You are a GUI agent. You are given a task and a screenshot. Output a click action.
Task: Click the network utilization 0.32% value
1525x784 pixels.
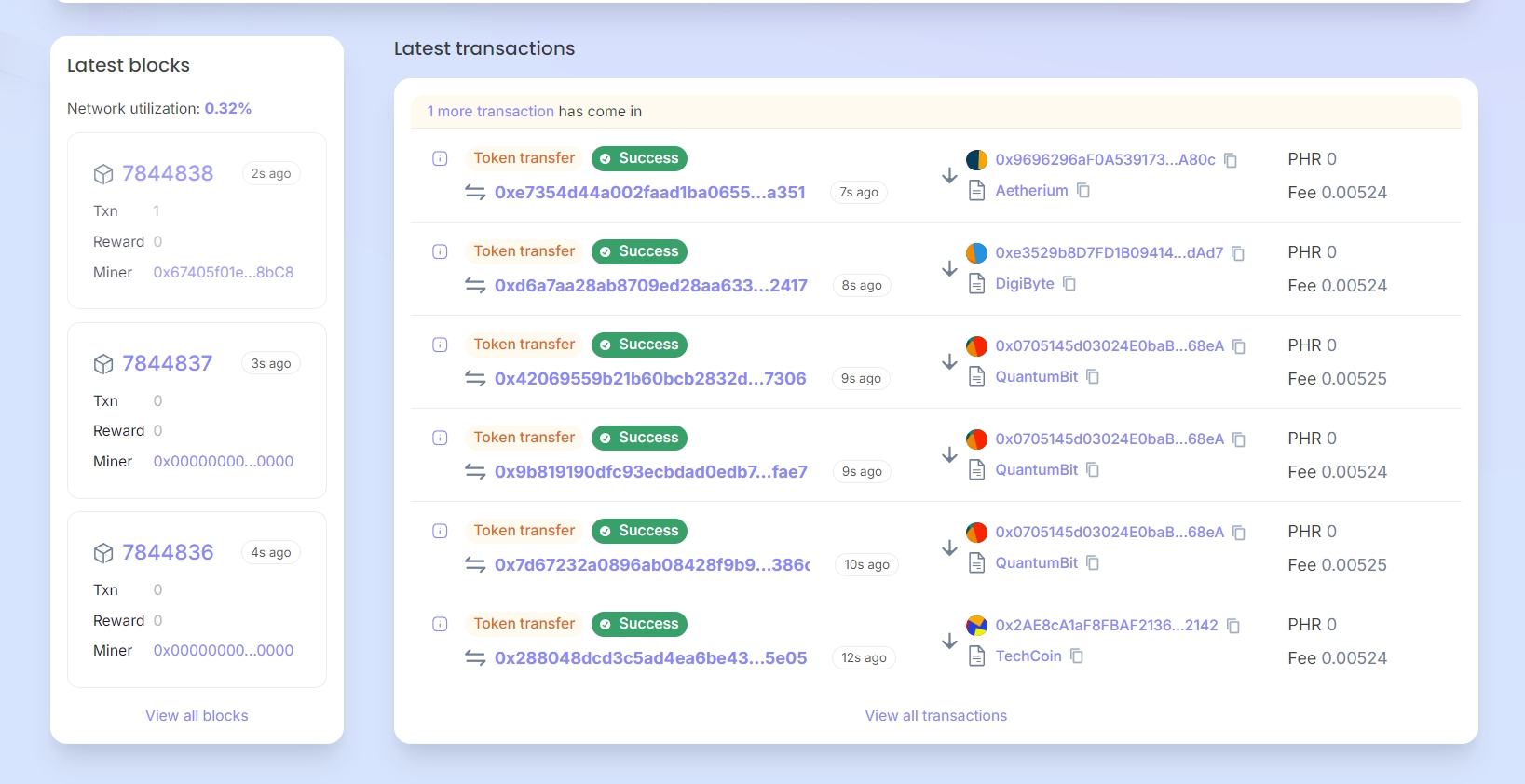pos(227,108)
